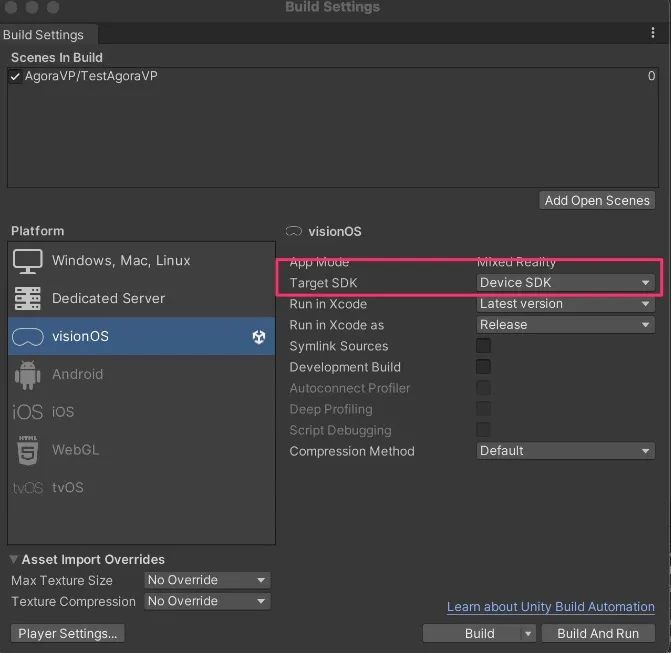Enable the Symlink Sources checkbox
This screenshot has height=653, width=671.
point(483,346)
